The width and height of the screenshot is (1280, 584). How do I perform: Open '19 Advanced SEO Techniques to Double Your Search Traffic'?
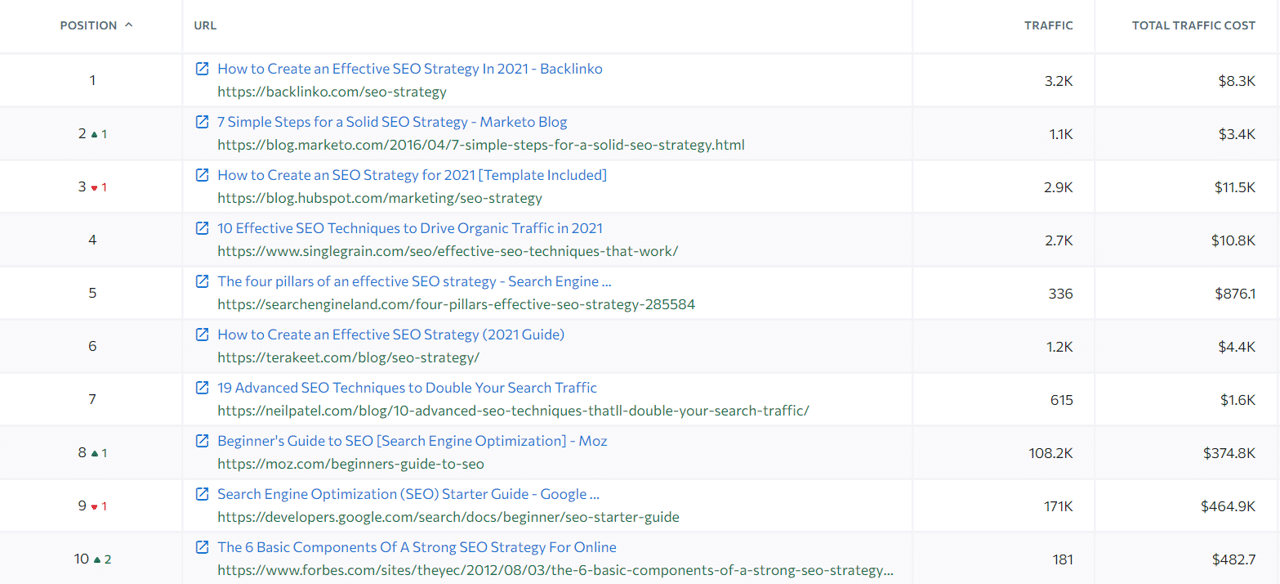[x=407, y=387]
